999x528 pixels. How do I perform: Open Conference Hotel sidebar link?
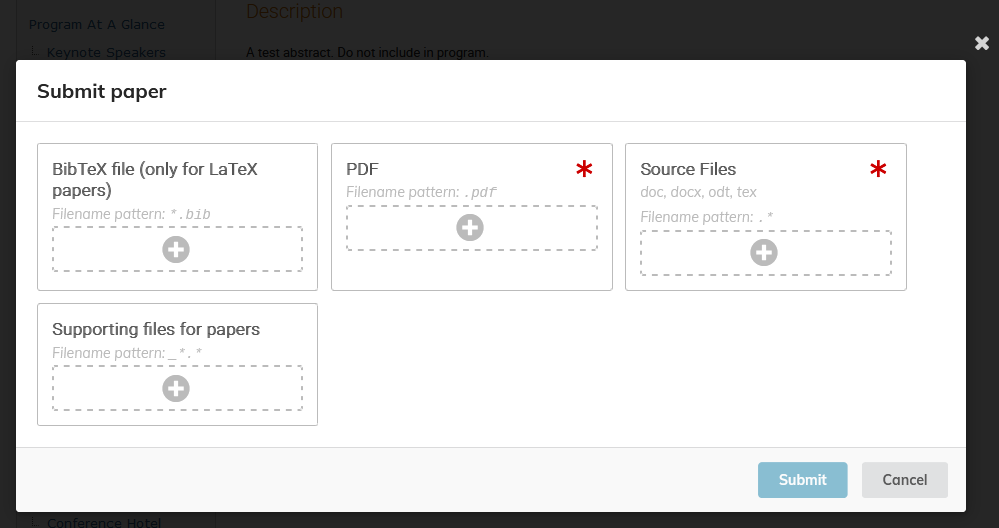[x=104, y=522]
